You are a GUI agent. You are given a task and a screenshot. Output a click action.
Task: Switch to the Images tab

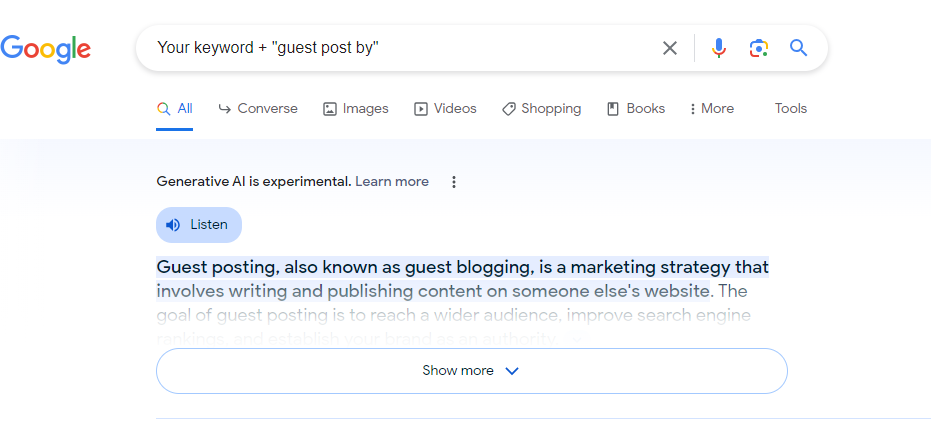coord(355,109)
